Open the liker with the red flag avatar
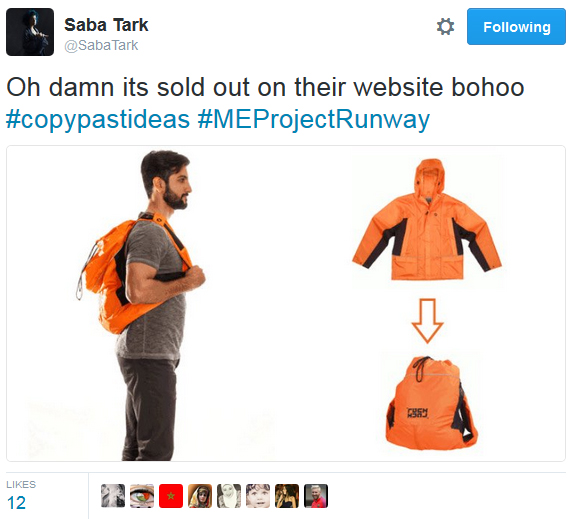Image resolution: width=574 pixels, height=519 pixels. click(171, 496)
